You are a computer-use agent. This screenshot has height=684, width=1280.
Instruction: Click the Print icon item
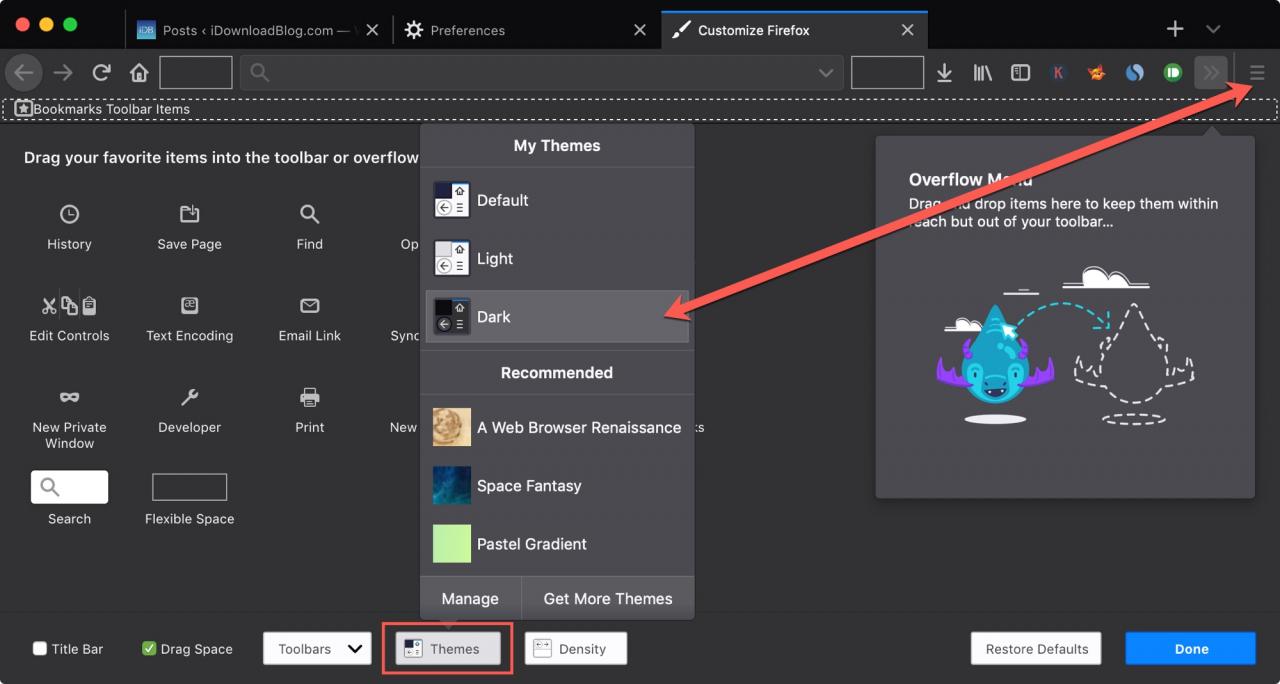(x=310, y=397)
